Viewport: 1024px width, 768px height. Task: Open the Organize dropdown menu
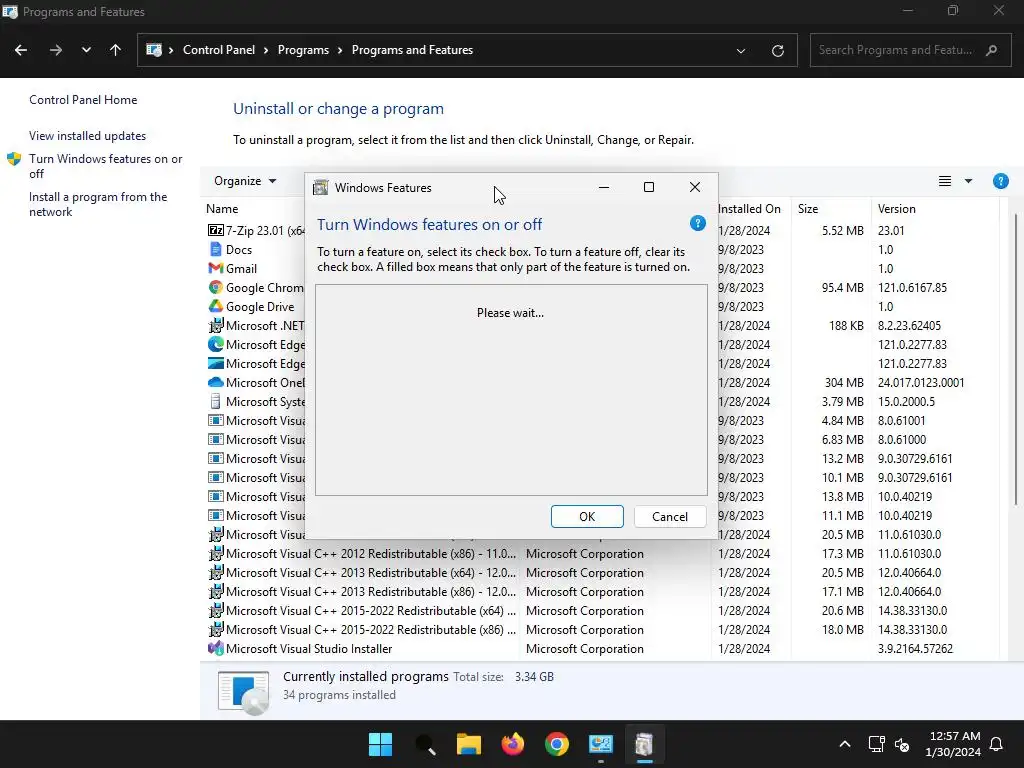click(245, 181)
